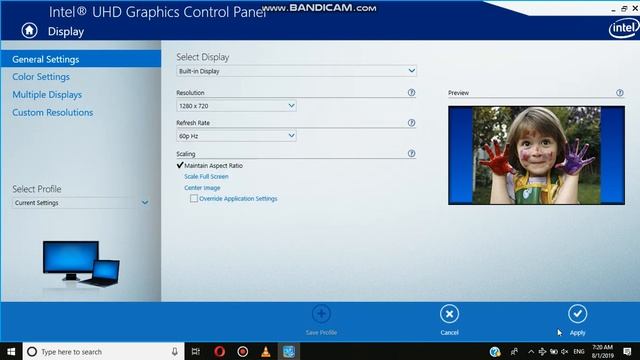Click the monitor and laptop illustration
The width and height of the screenshot is (640, 360).
pyautogui.click(x=81, y=264)
